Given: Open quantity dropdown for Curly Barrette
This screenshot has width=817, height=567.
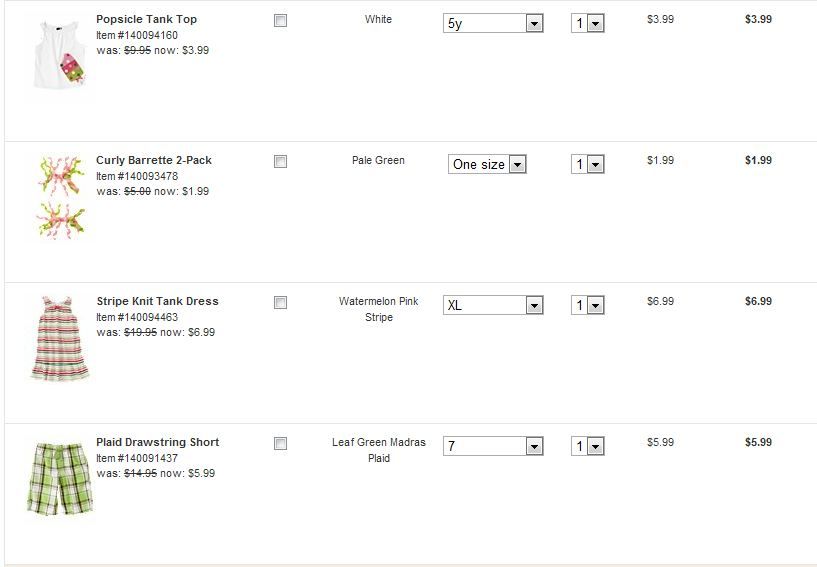Looking at the screenshot, I should [588, 164].
